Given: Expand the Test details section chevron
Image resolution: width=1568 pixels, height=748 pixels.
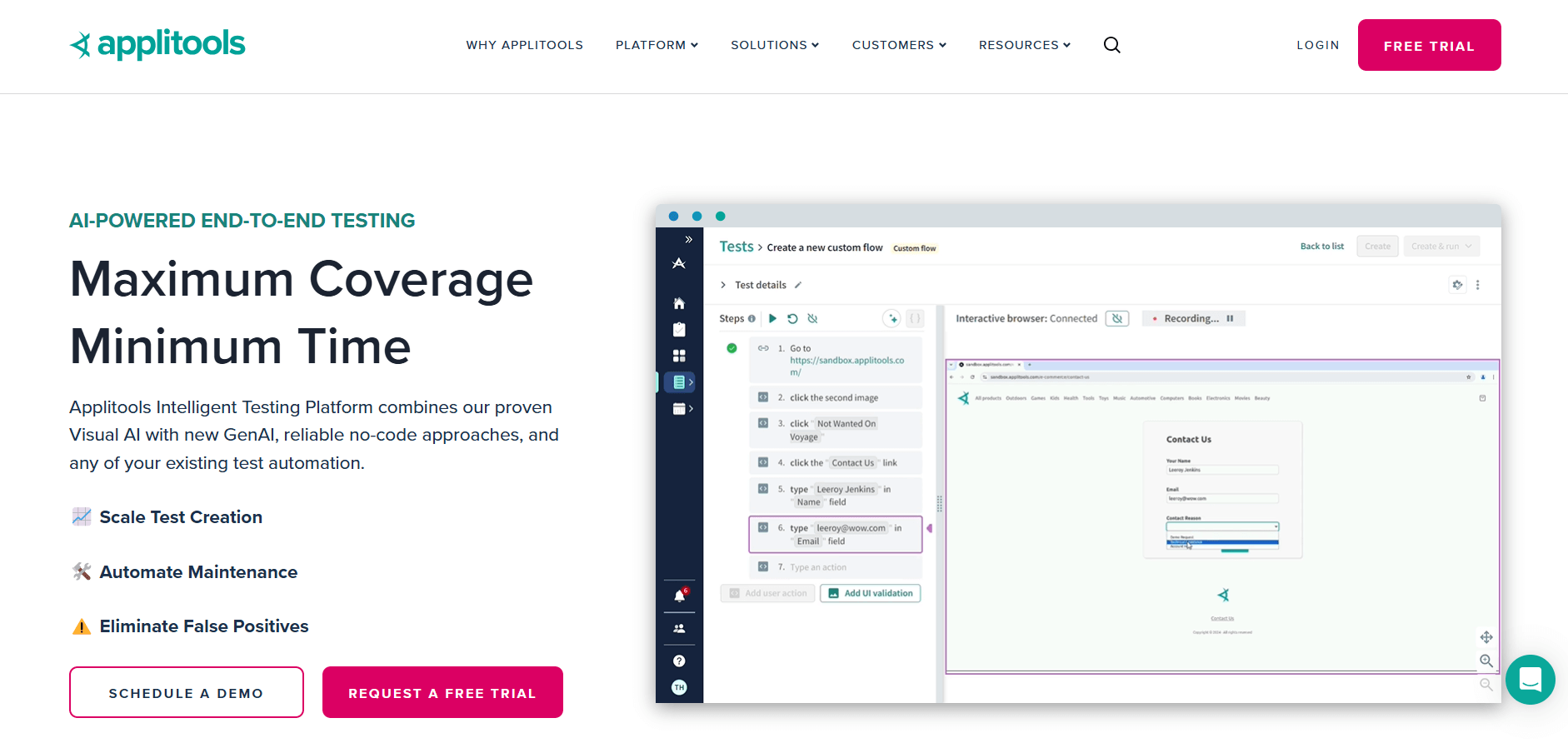Looking at the screenshot, I should pos(723,285).
